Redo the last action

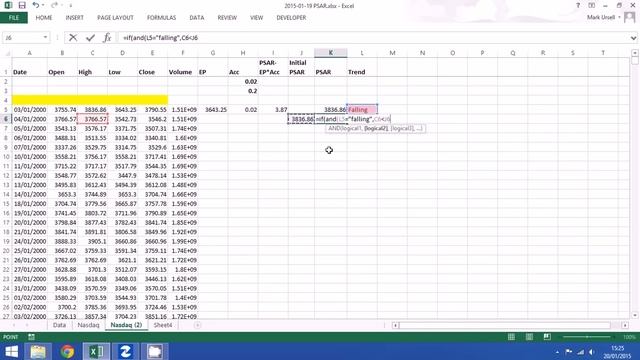click(54, 5)
